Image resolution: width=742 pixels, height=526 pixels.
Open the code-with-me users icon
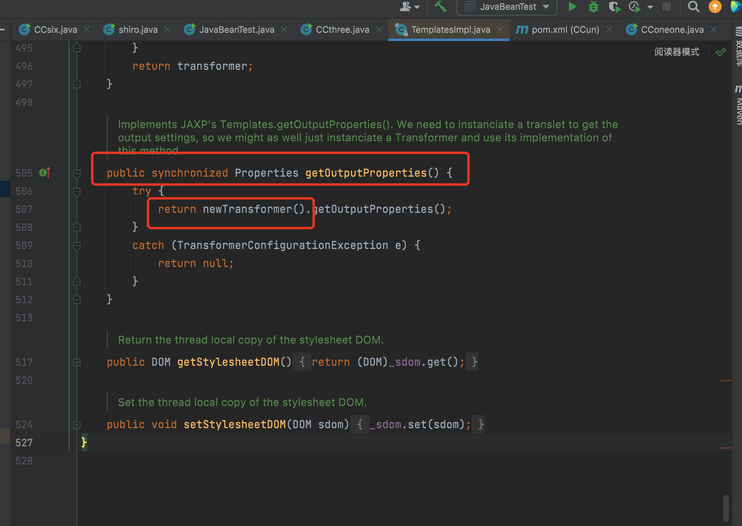click(409, 7)
